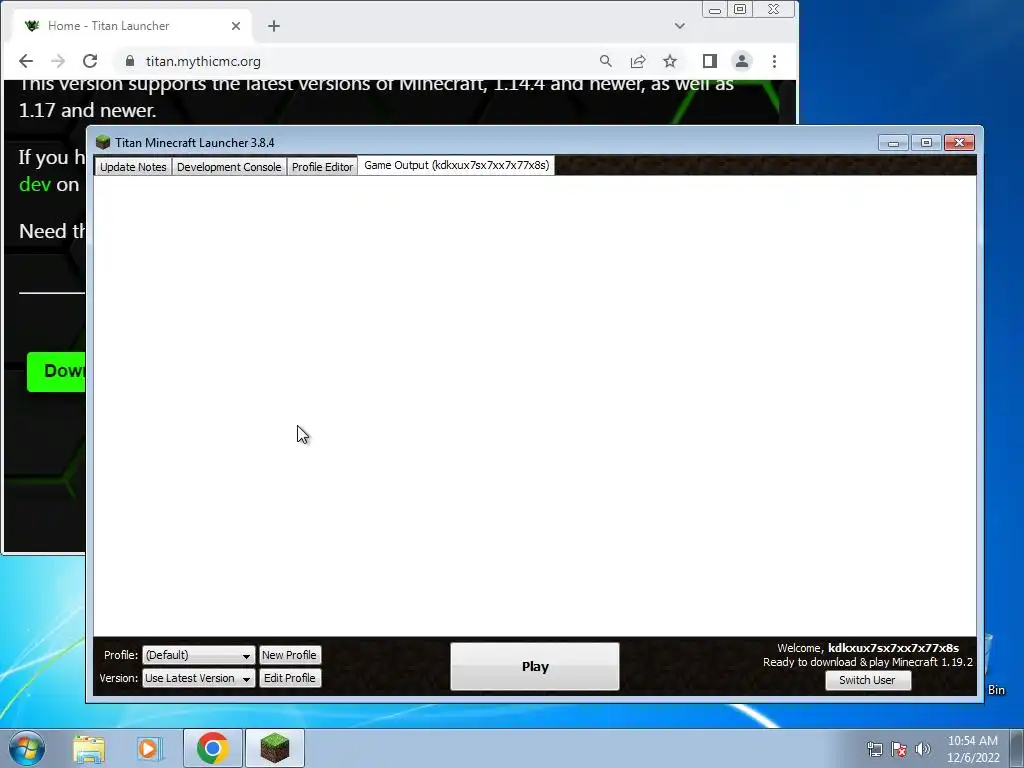Go back in Chrome browser
The height and width of the screenshot is (768, 1024).
pos(26,61)
